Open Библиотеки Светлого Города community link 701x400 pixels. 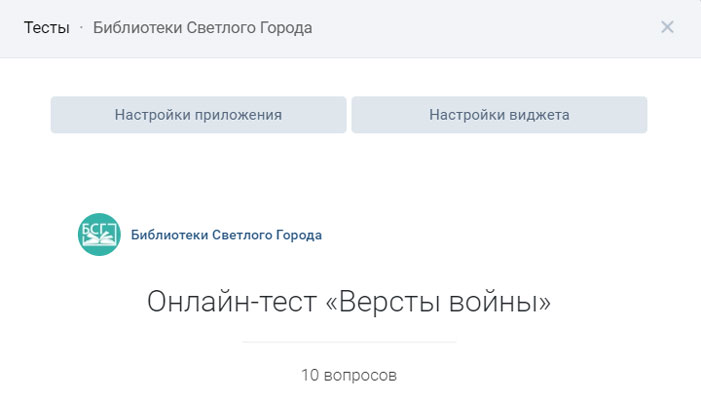click(x=226, y=235)
